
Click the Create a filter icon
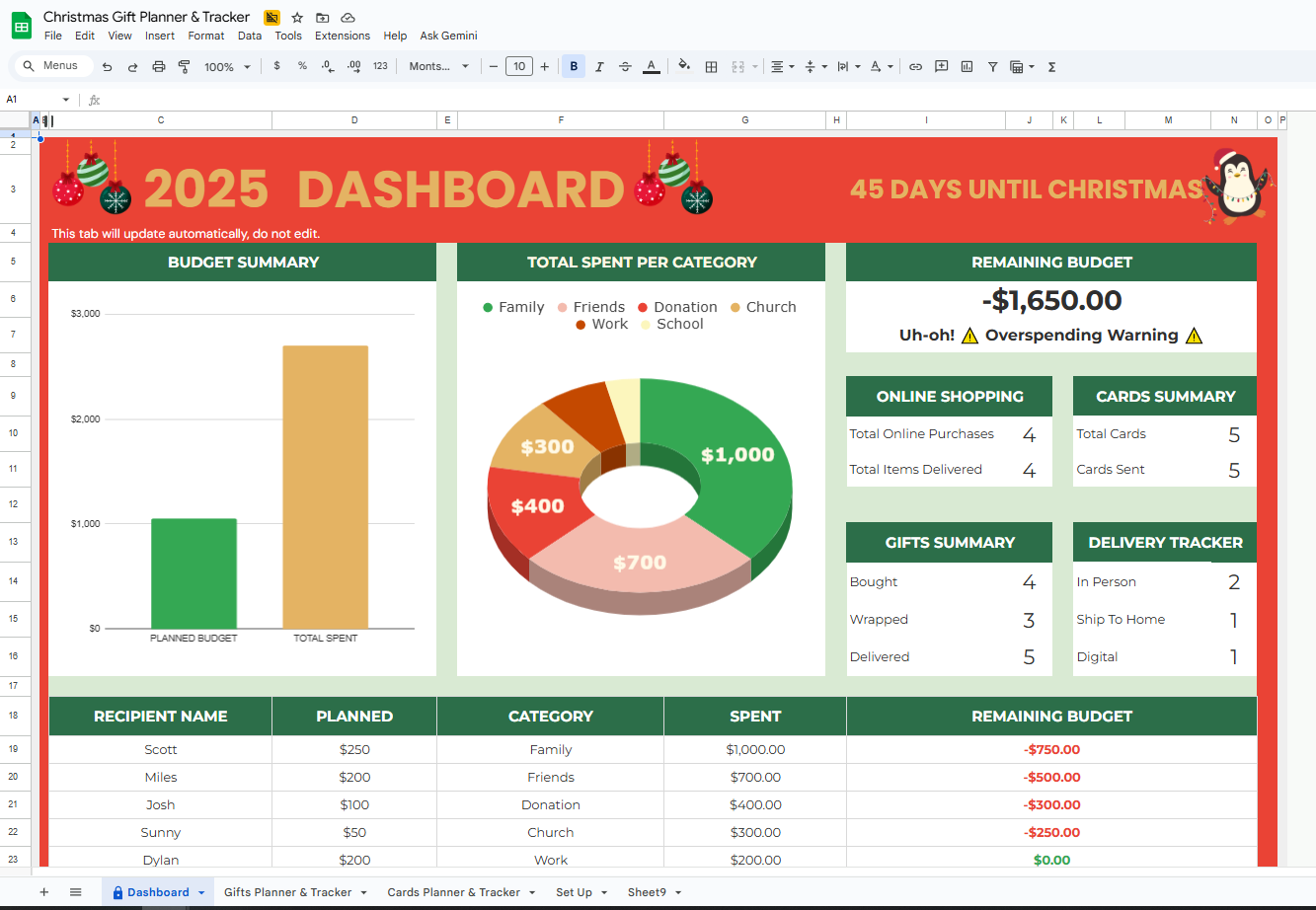992,67
